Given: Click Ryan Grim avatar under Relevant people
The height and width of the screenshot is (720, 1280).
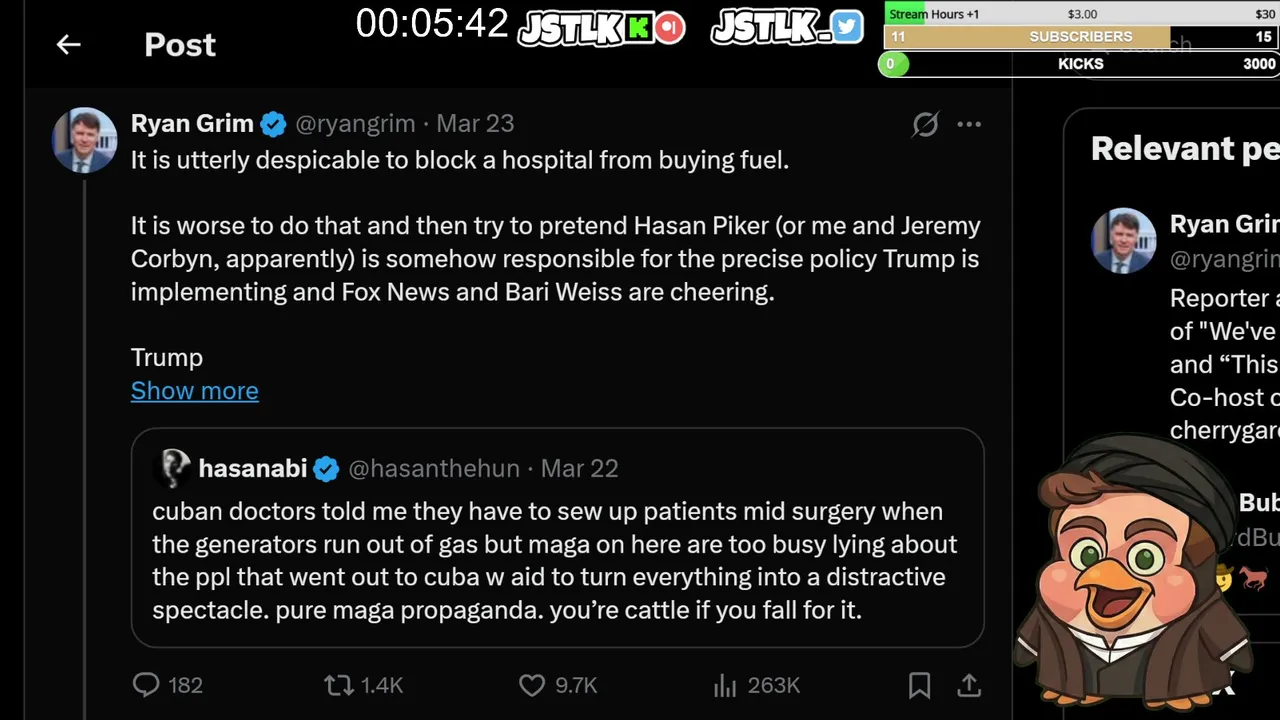Looking at the screenshot, I should pyautogui.click(x=1123, y=241).
